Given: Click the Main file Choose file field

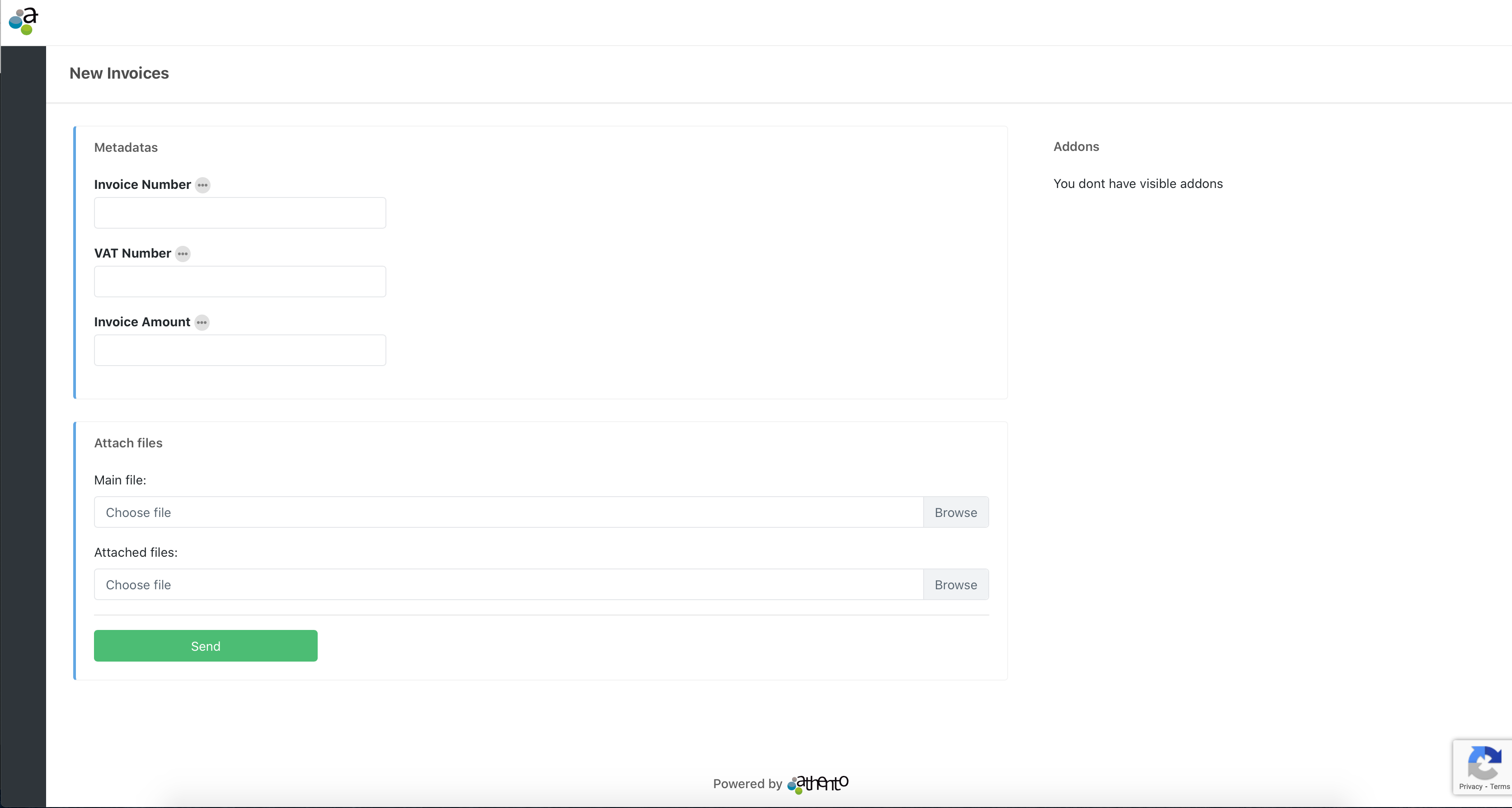Looking at the screenshot, I should pyautogui.click(x=508, y=512).
